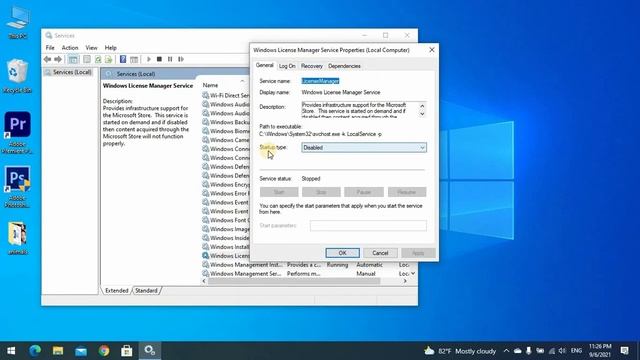Click the Start Service play icon
This screenshot has width=640, height=360.
pos(149,59)
